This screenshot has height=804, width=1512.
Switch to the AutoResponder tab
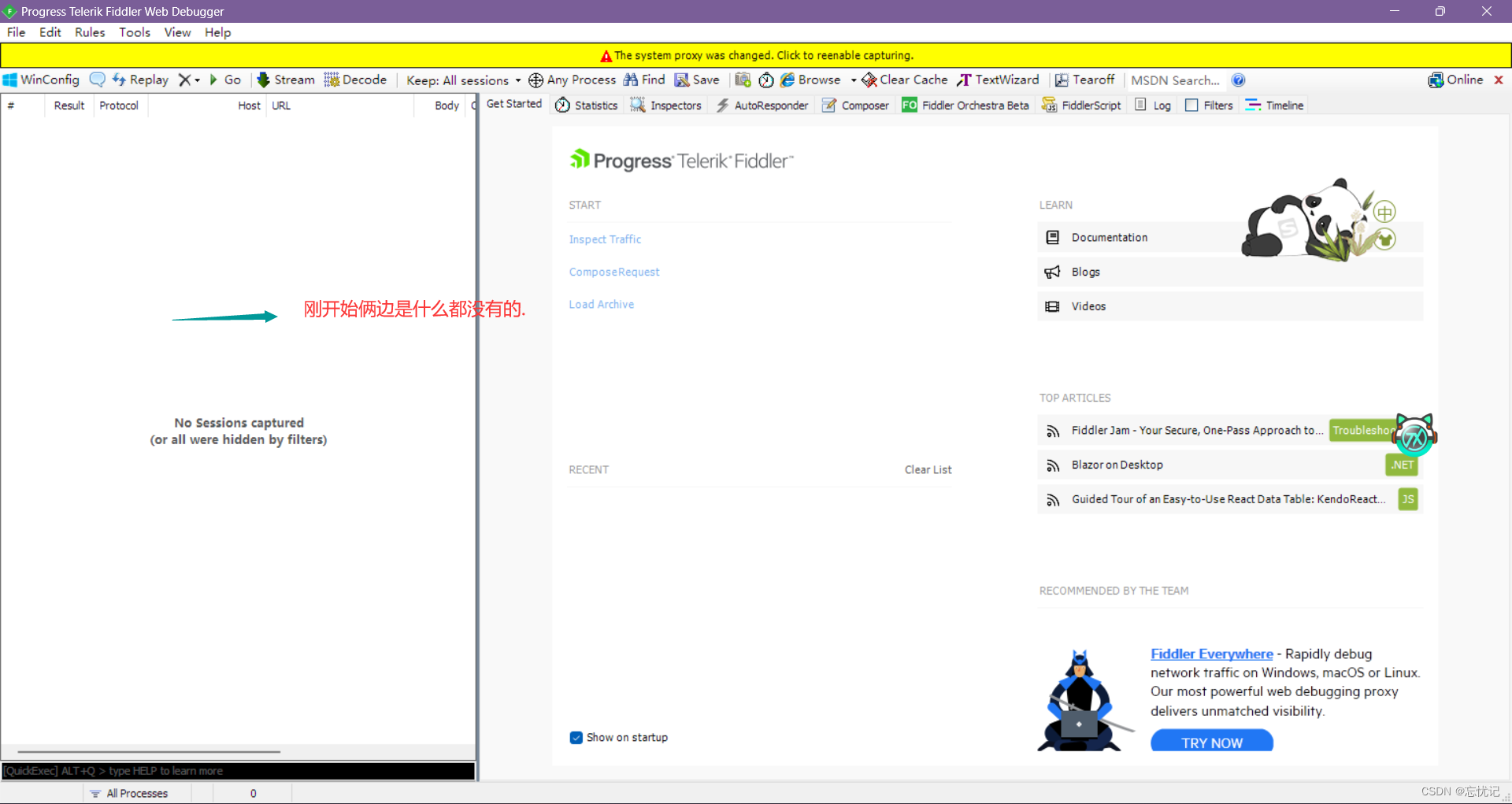tap(762, 106)
